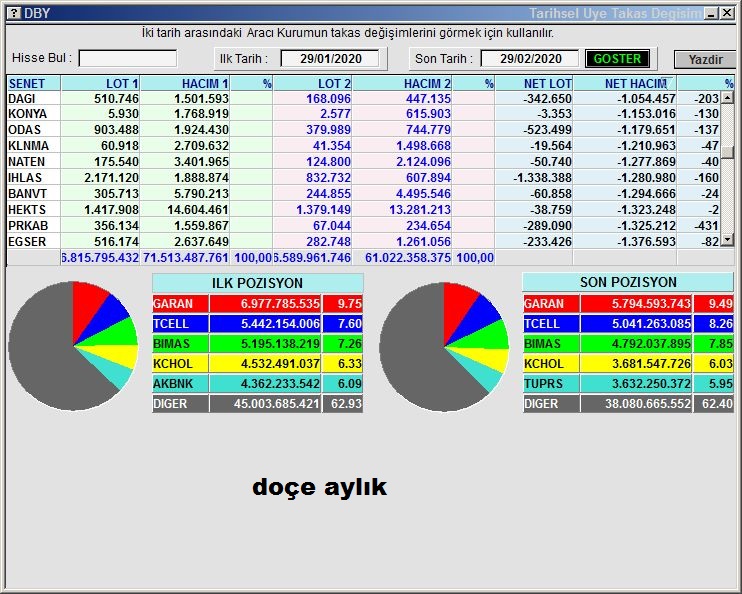Image resolution: width=742 pixels, height=594 pixels.
Task: Sort by NET LOT column header
Action: [x=534, y=84]
